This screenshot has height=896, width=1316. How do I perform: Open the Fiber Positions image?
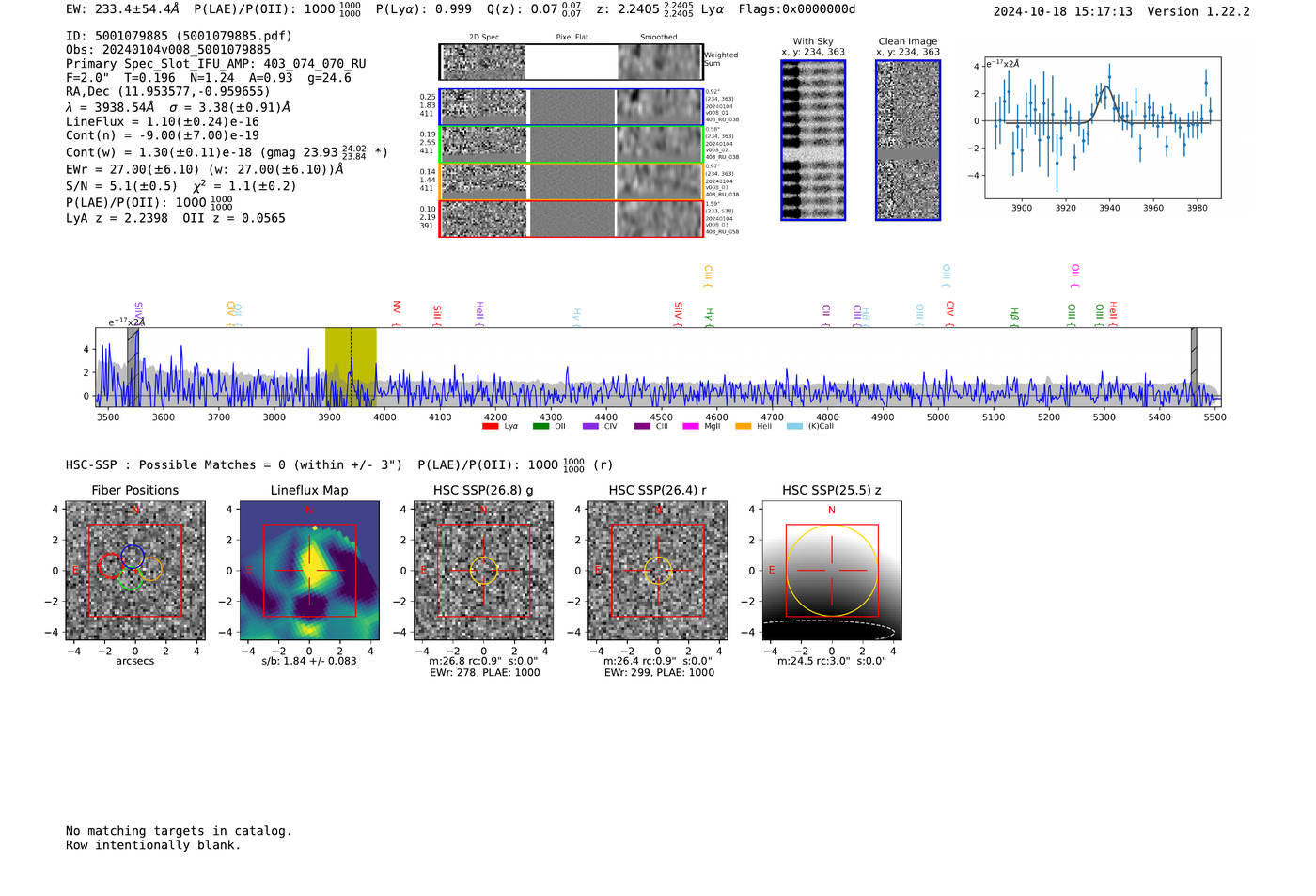(135, 571)
